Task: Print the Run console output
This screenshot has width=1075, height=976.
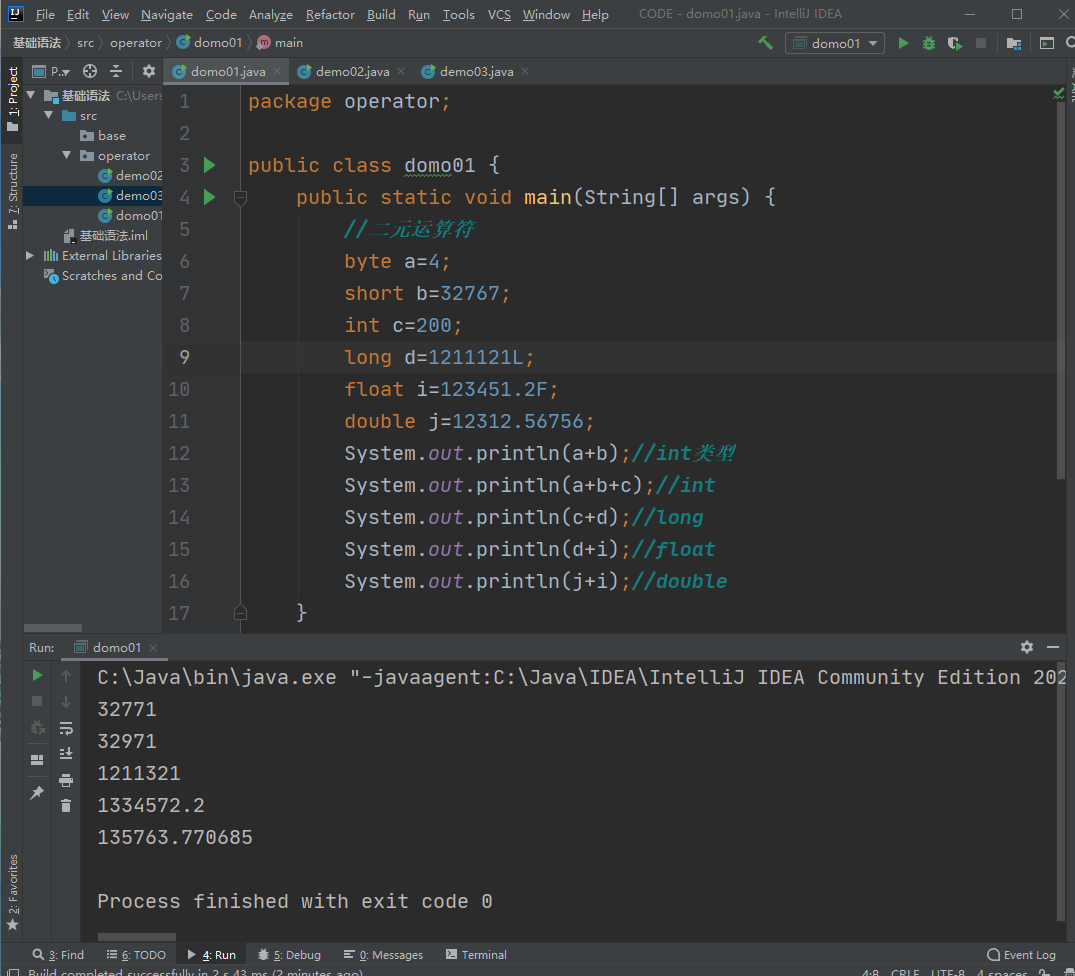Action: [66, 780]
